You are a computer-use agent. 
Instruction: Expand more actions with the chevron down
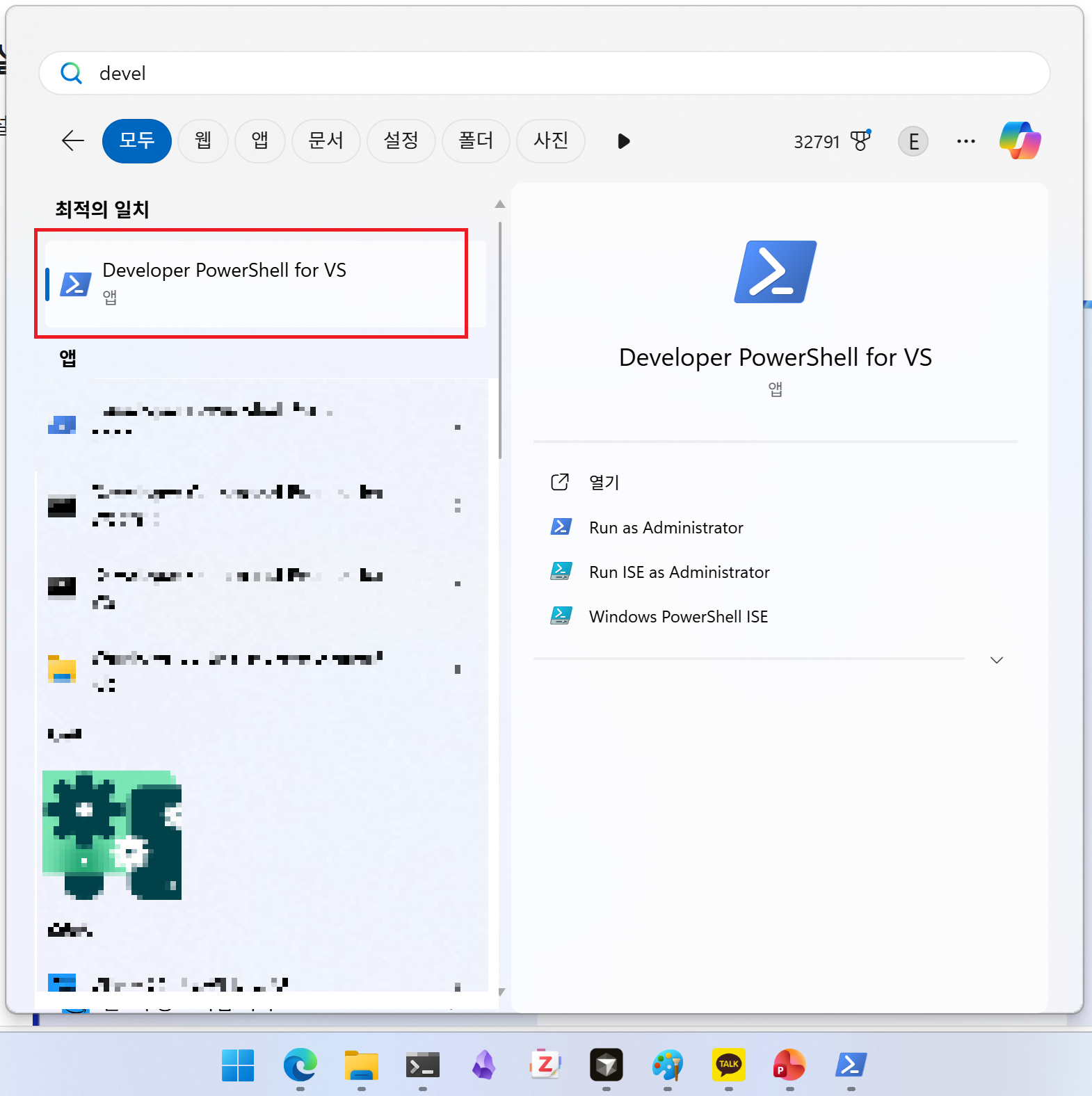click(997, 660)
